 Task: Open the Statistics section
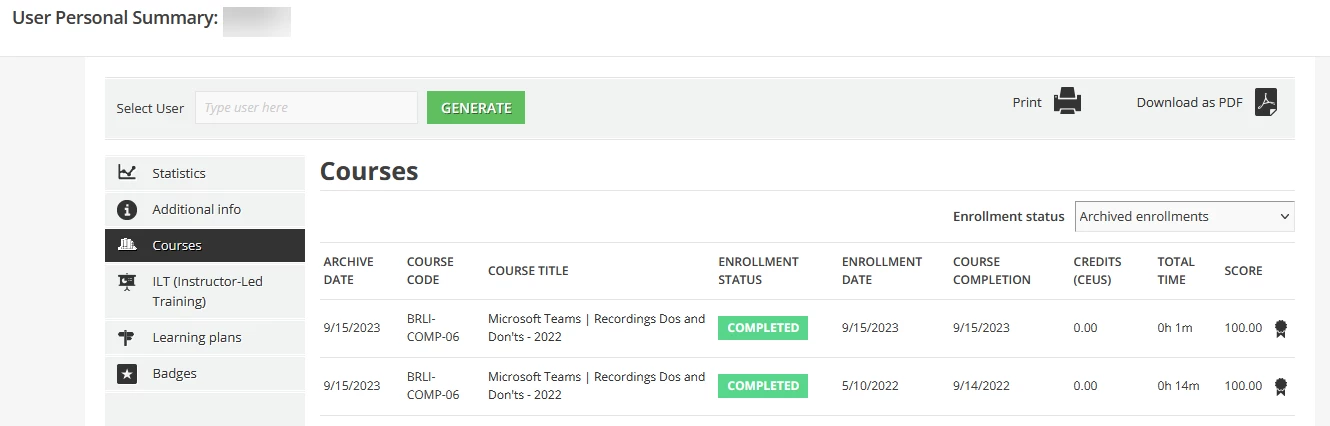click(179, 173)
